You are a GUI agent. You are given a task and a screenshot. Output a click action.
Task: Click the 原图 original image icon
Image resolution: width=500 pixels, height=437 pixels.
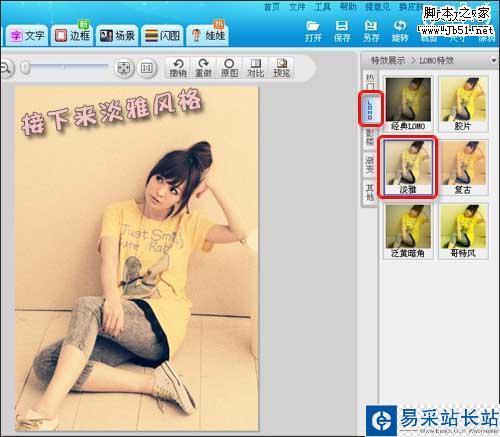click(x=229, y=68)
